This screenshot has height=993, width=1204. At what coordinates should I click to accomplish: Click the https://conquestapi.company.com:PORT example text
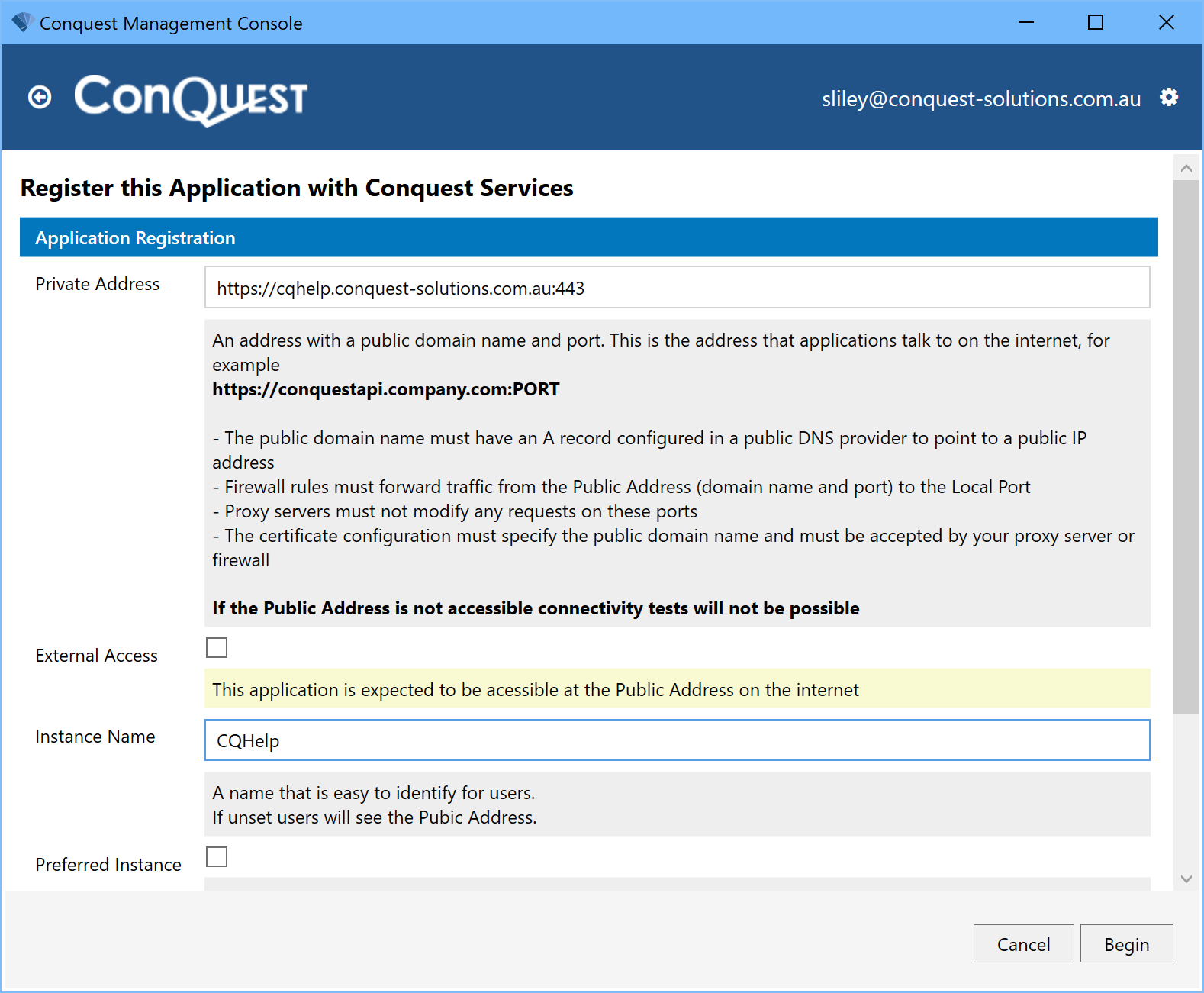click(x=385, y=389)
